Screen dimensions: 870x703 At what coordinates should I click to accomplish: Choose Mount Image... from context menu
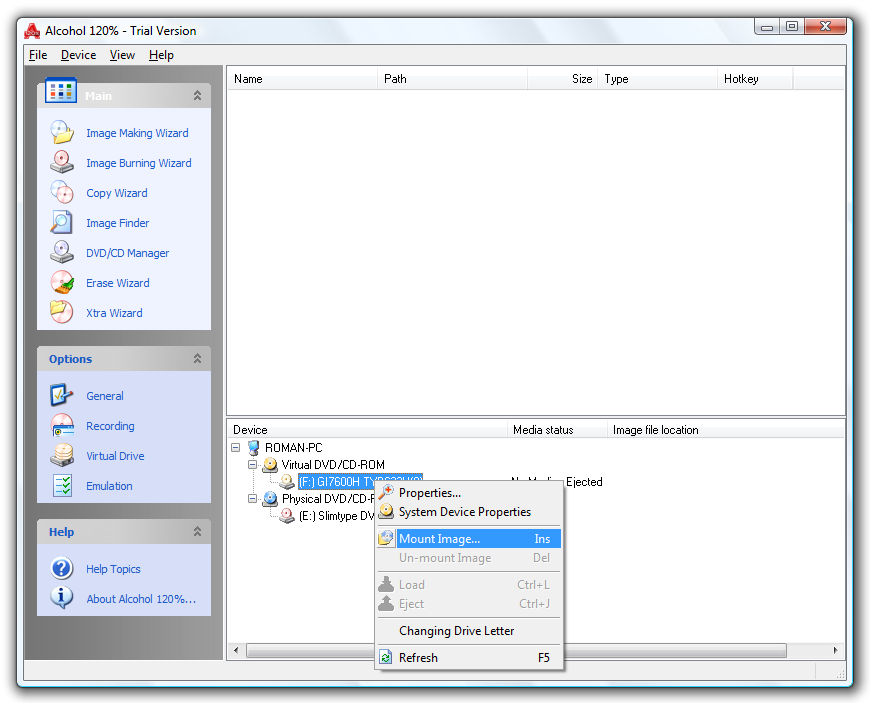pyautogui.click(x=469, y=539)
